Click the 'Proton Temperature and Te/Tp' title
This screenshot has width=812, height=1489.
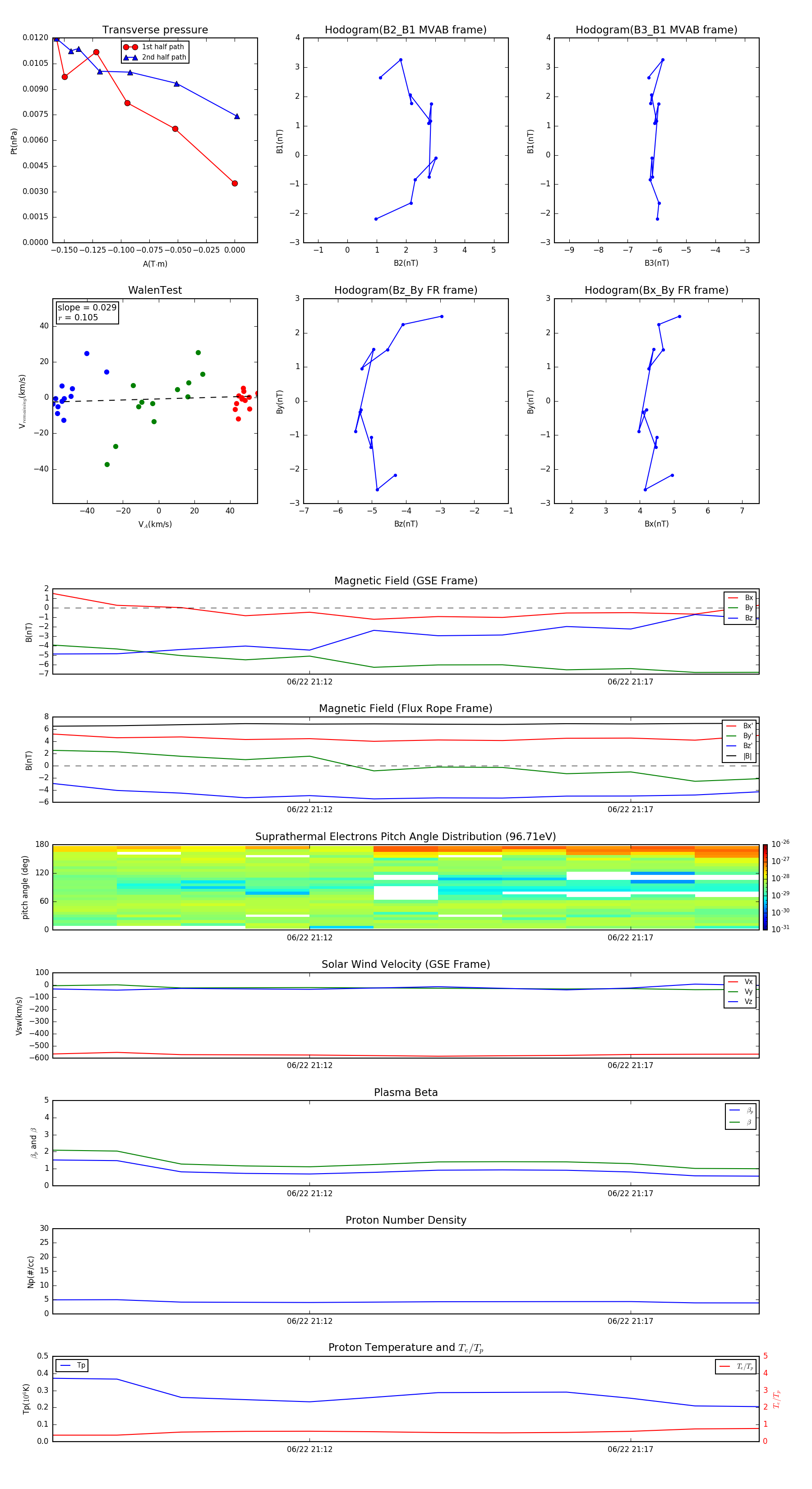[x=406, y=1348]
